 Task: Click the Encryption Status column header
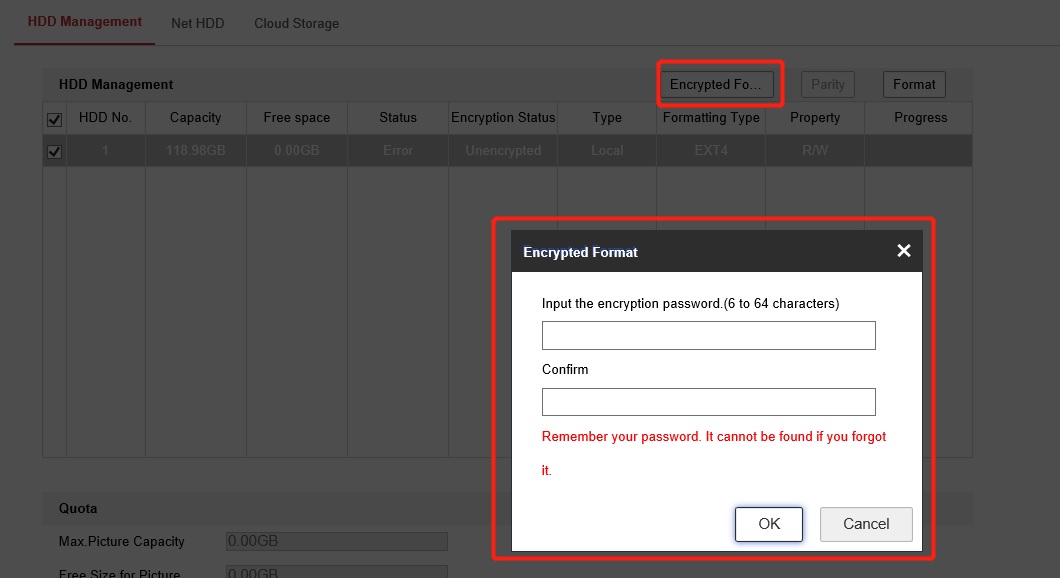502,118
